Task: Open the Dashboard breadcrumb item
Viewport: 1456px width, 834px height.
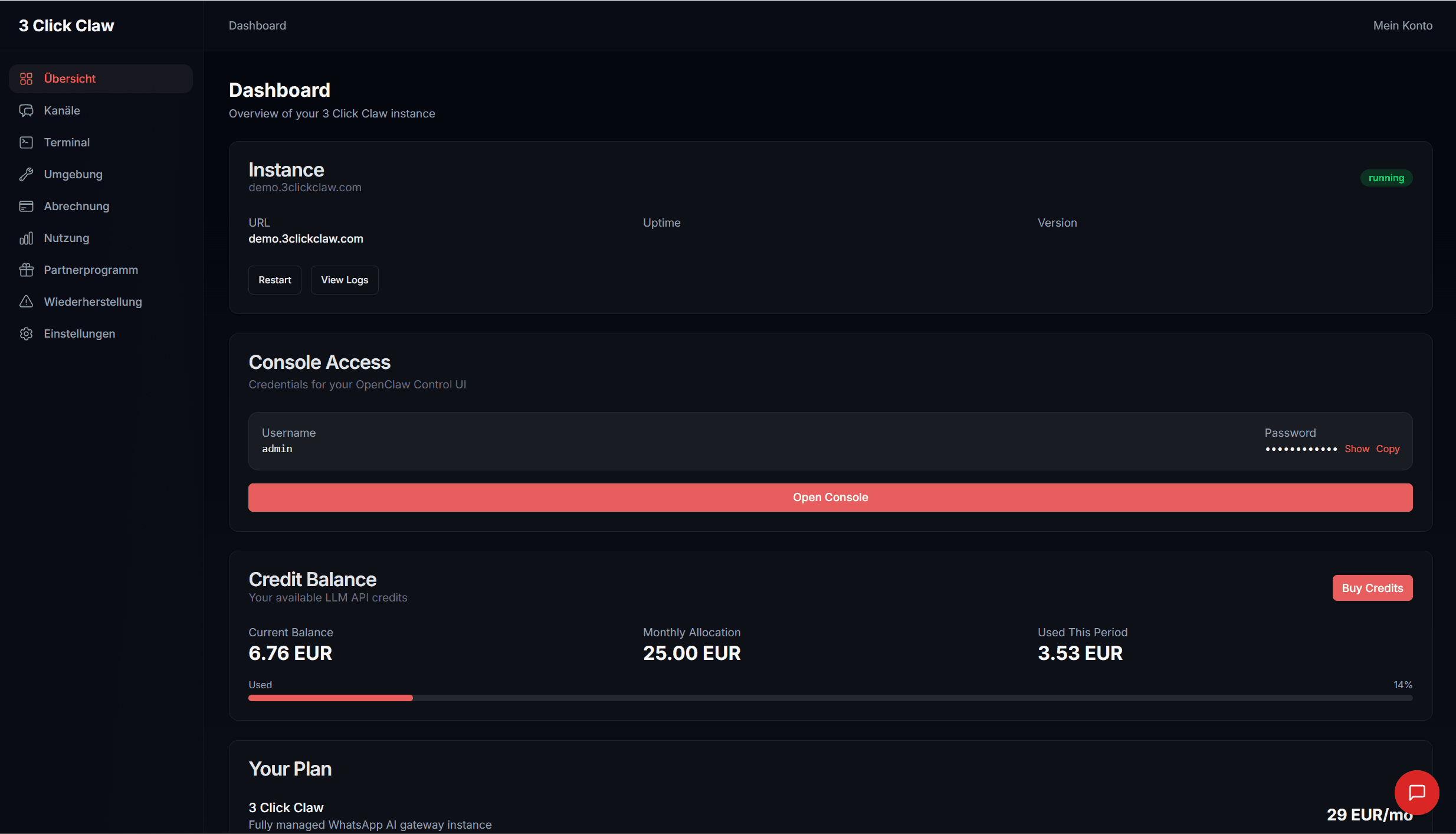Action: [257, 25]
